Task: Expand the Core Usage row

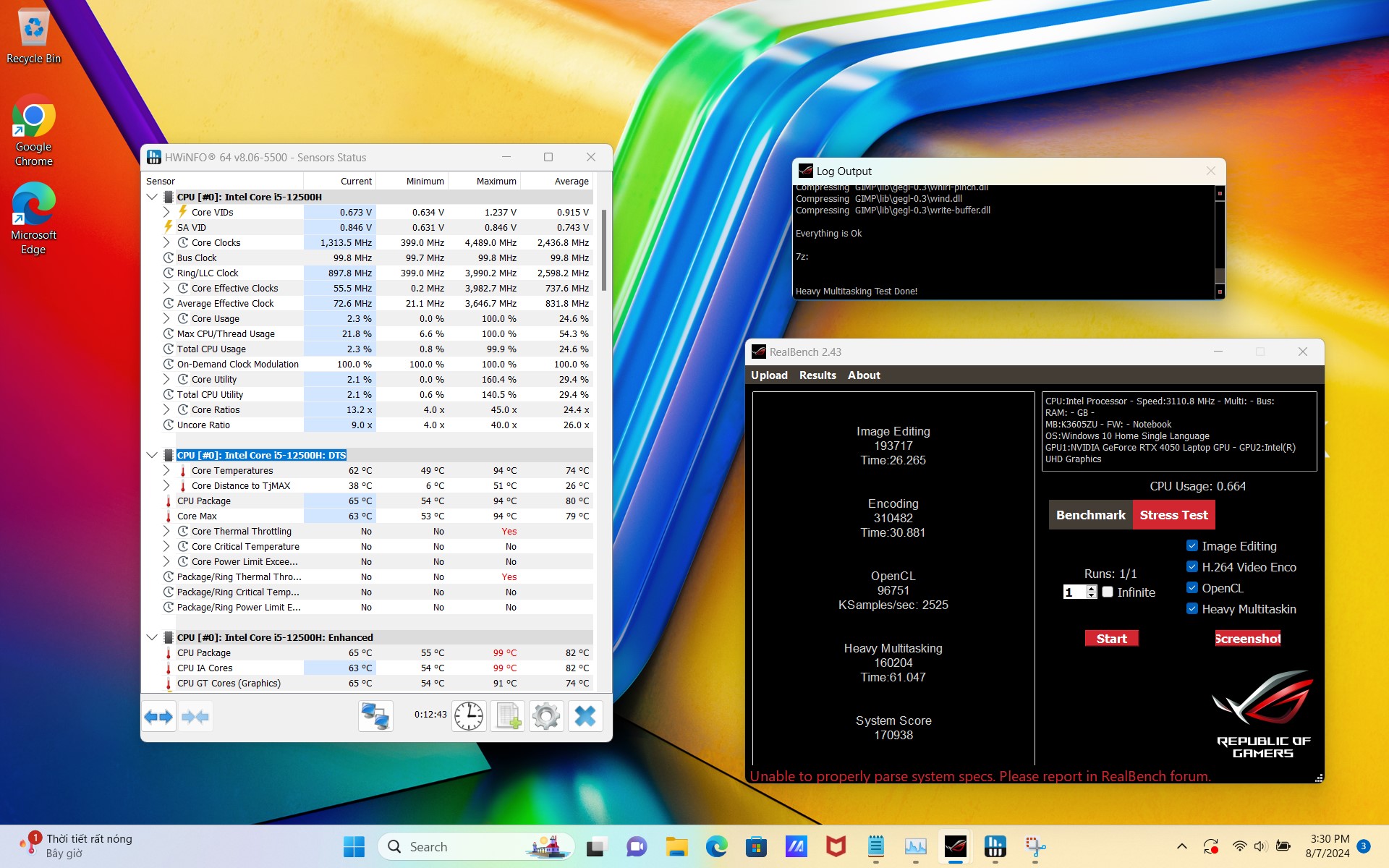Action: [x=166, y=318]
